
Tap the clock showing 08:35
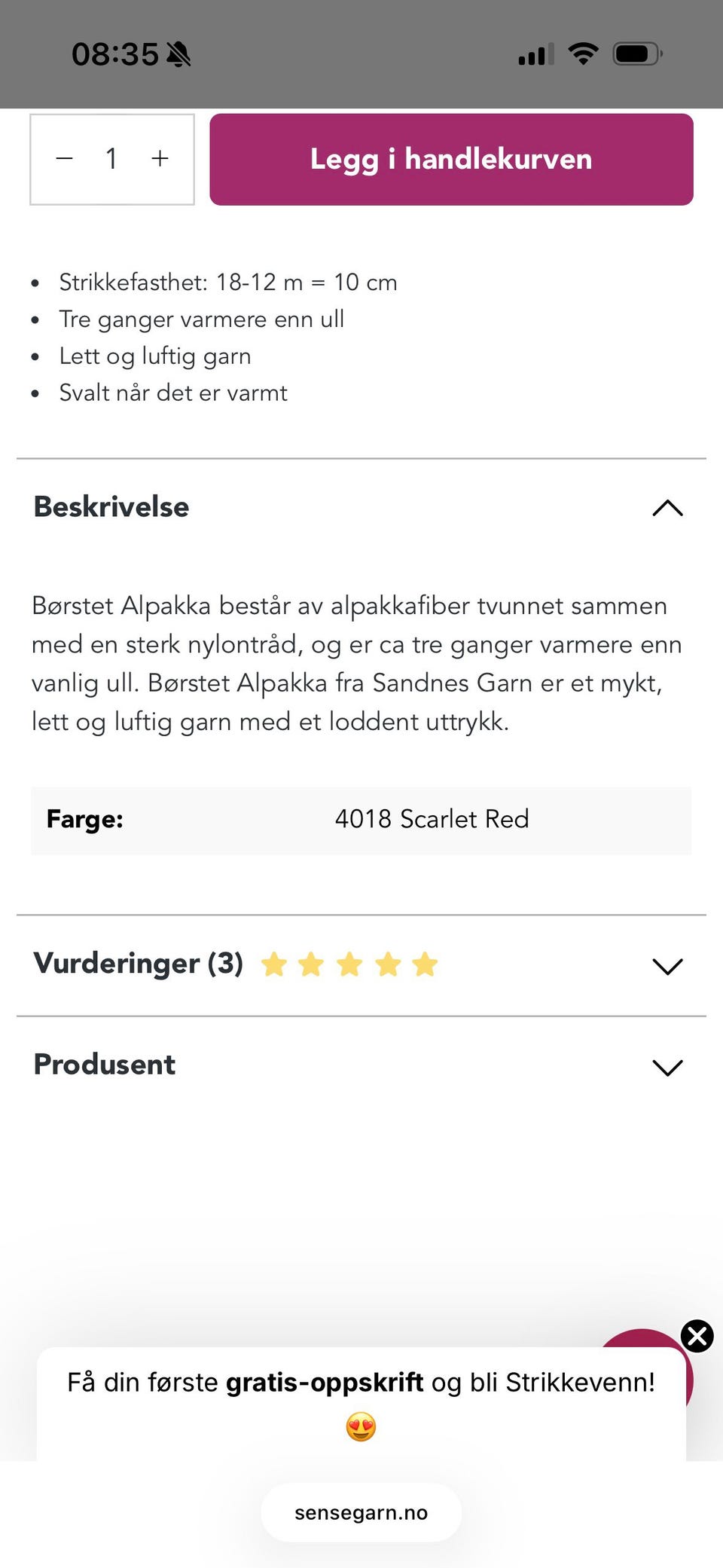click(114, 53)
